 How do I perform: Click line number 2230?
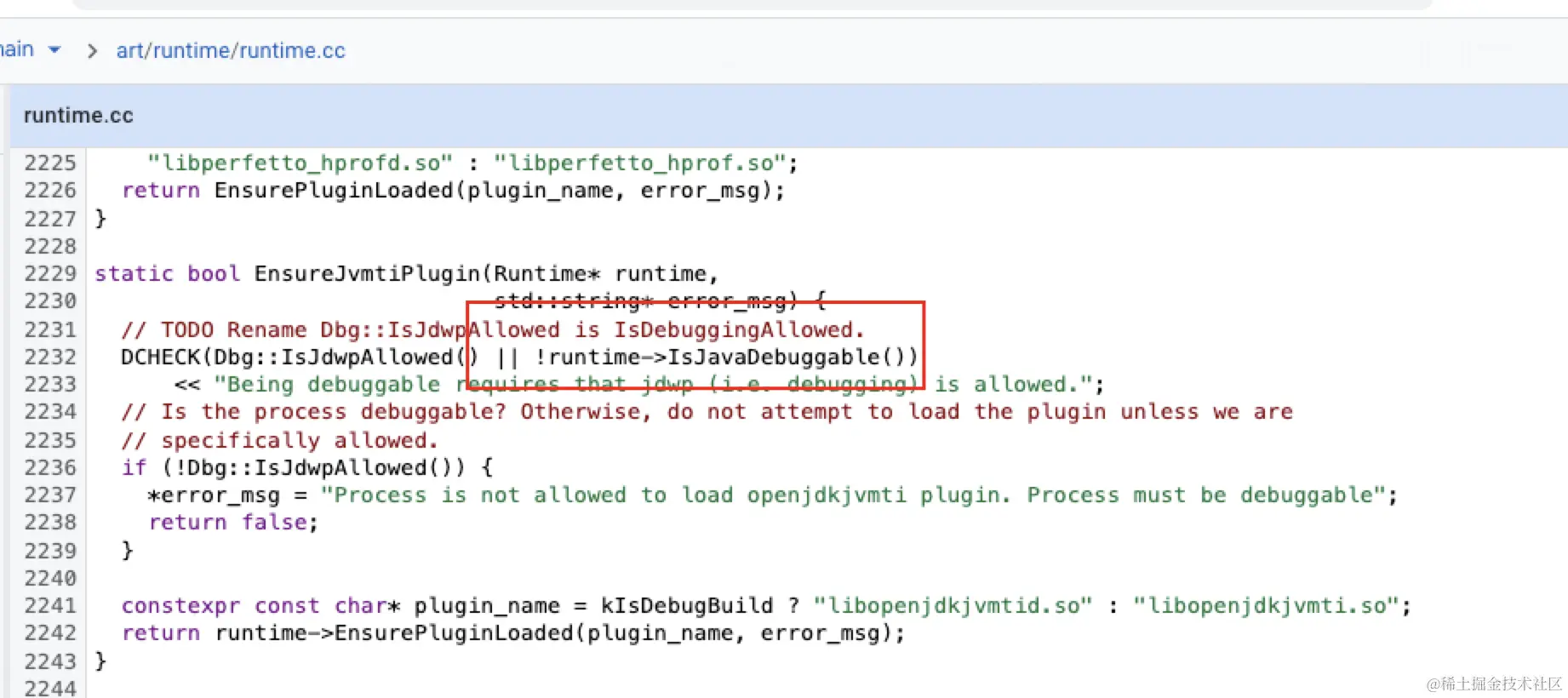(x=50, y=300)
